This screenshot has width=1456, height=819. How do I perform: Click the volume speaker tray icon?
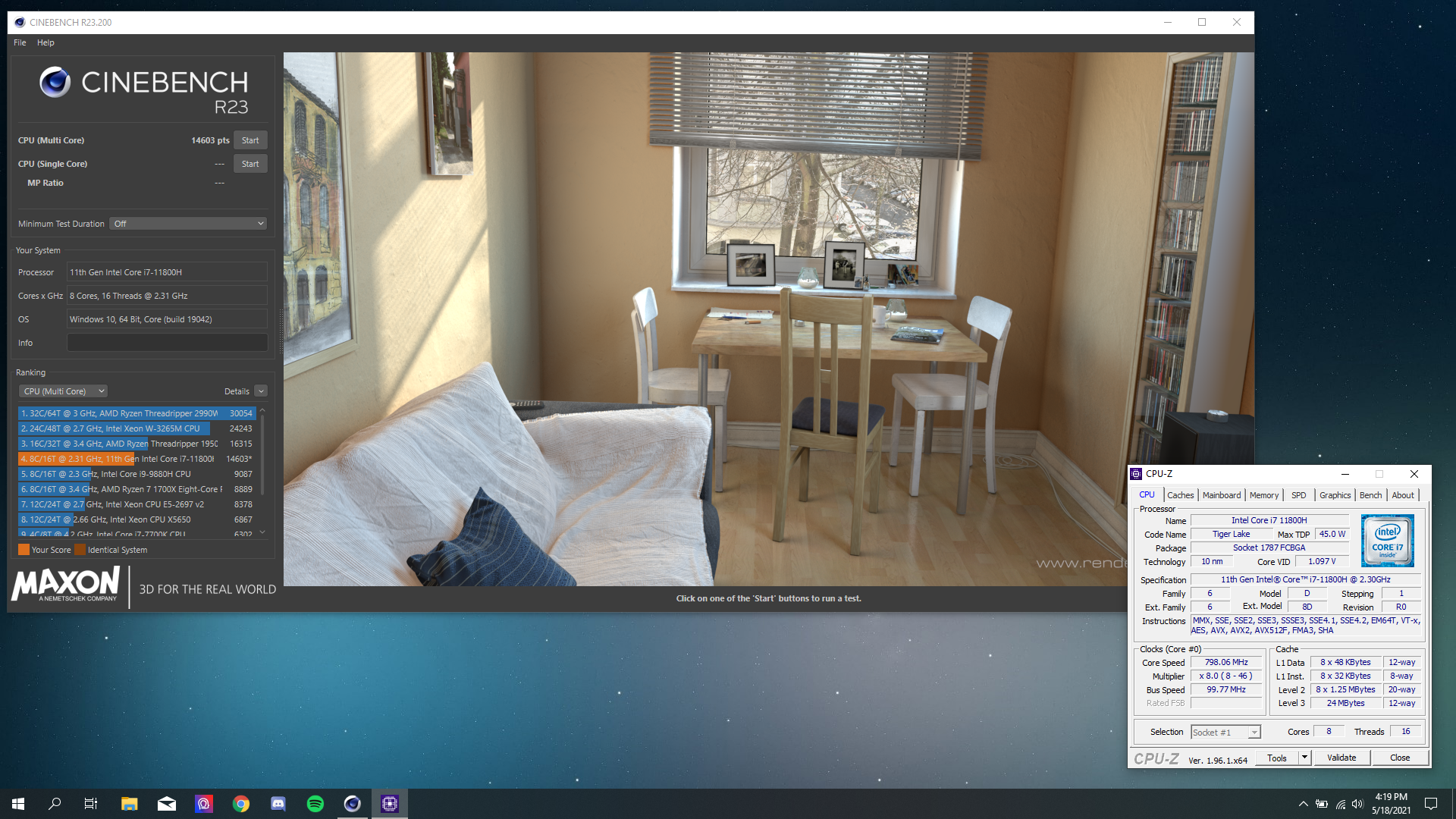(x=1357, y=804)
